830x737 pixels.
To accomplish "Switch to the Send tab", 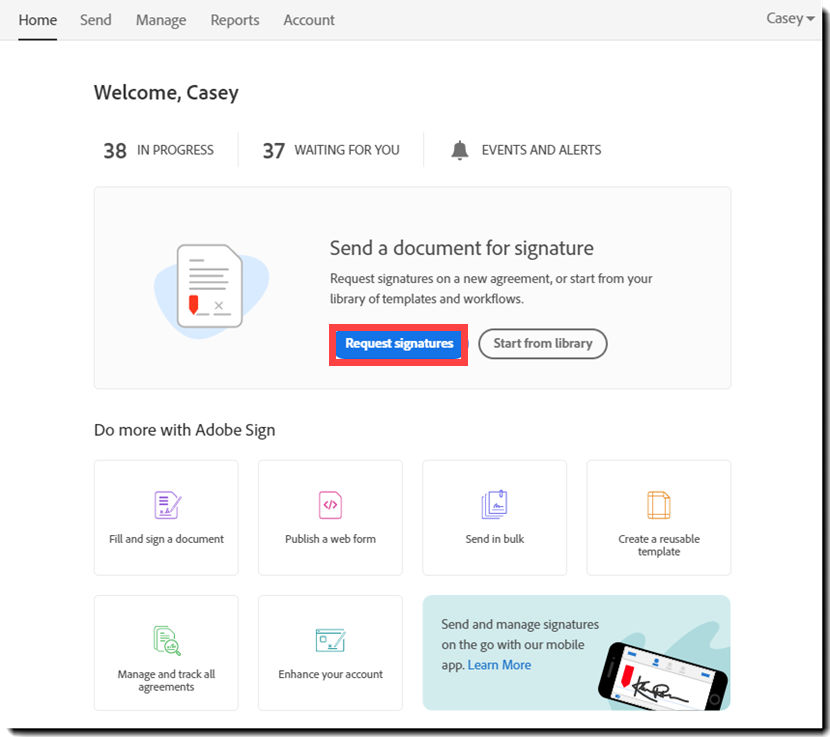I will pyautogui.click(x=95, y=20).
